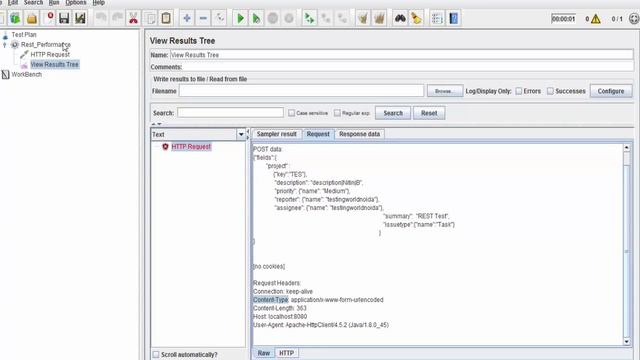Screen dimensions: 640x360
Task: Select Rest_Performance thread group node
Action: point(46,44)
